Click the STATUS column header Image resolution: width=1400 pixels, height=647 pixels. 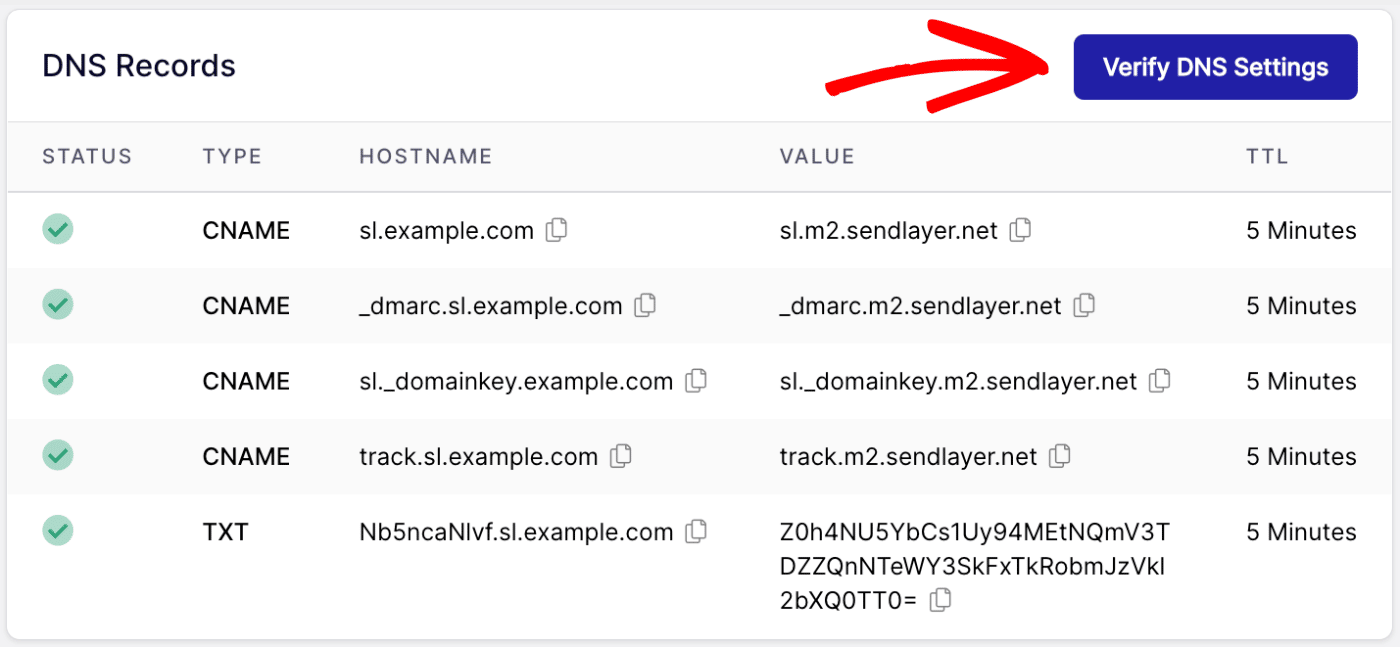(x=87, y=156)
